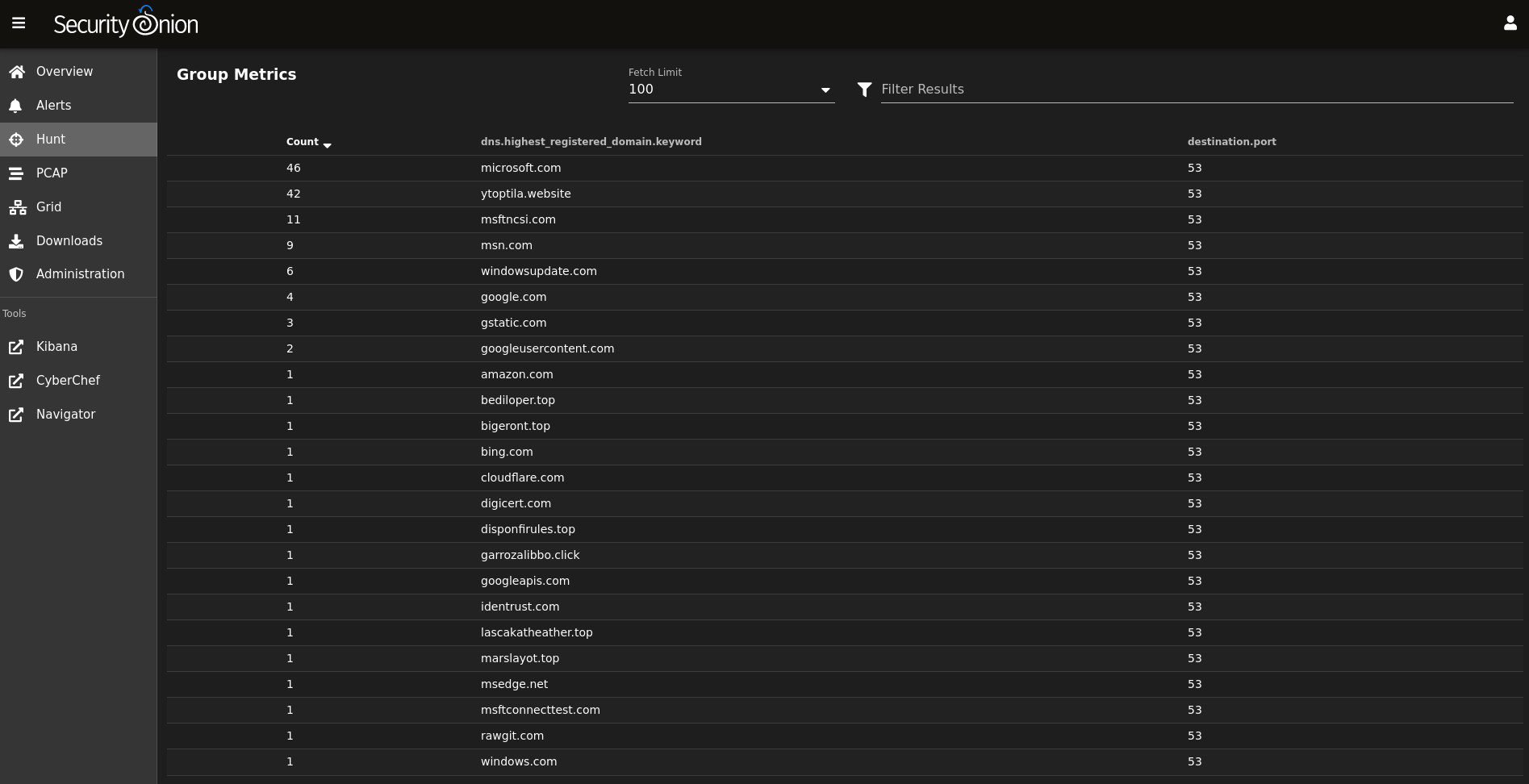
Task: Click the bediloper.top domain entry
Action: click(518, 400)
